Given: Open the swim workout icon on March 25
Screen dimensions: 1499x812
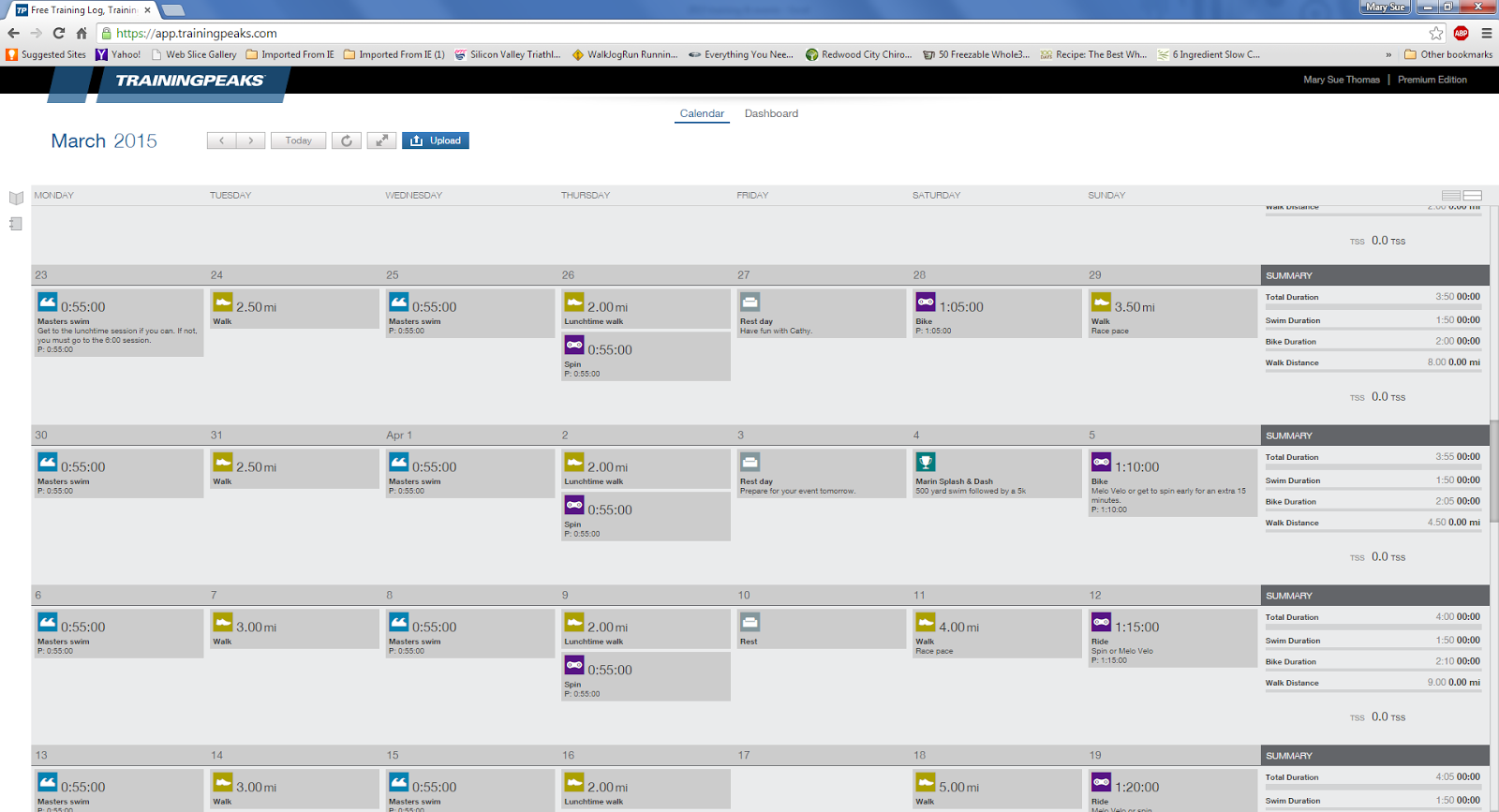Looking at the screenshot, I should coord(399,303).
